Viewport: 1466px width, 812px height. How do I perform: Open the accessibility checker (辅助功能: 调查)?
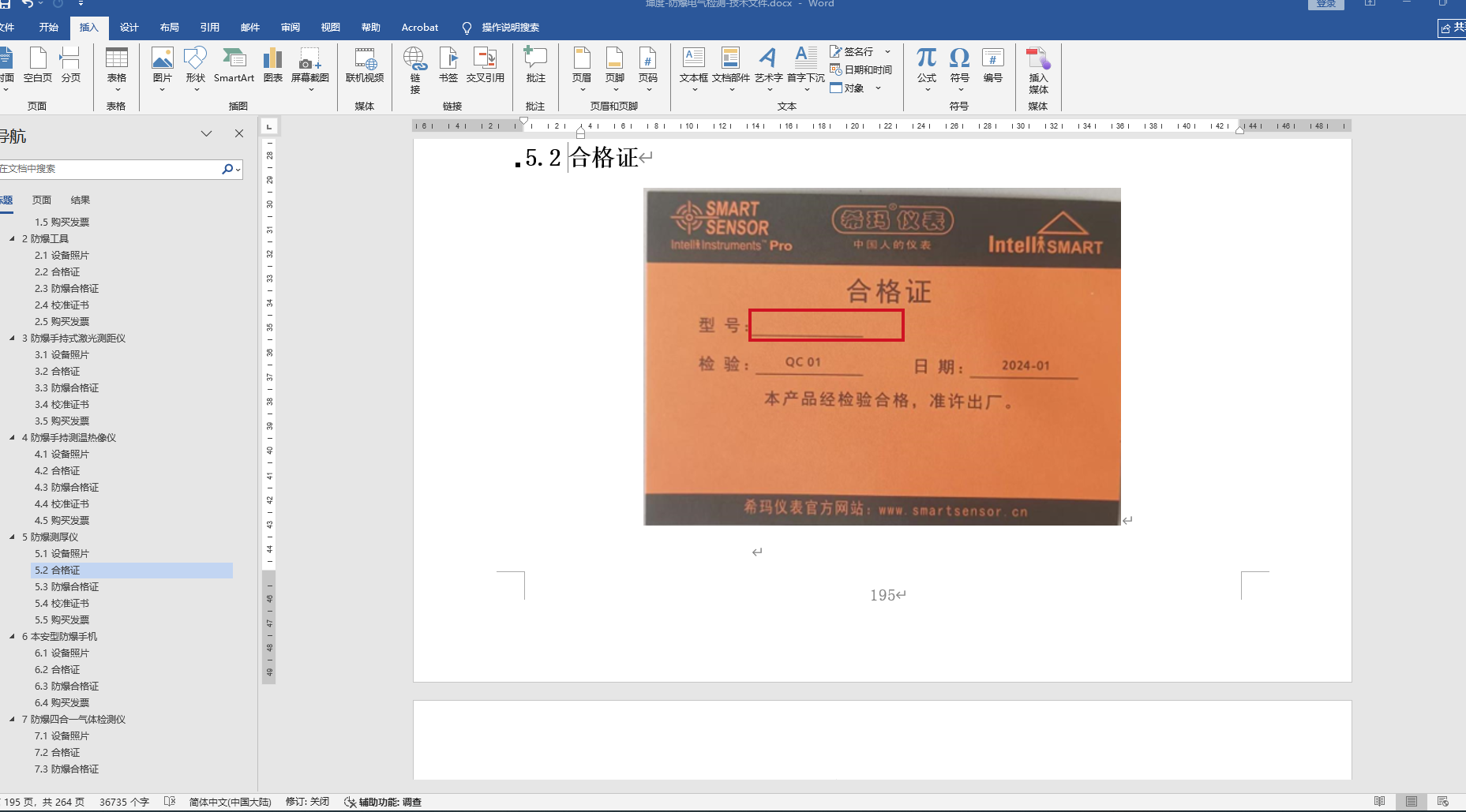(383, 802)
